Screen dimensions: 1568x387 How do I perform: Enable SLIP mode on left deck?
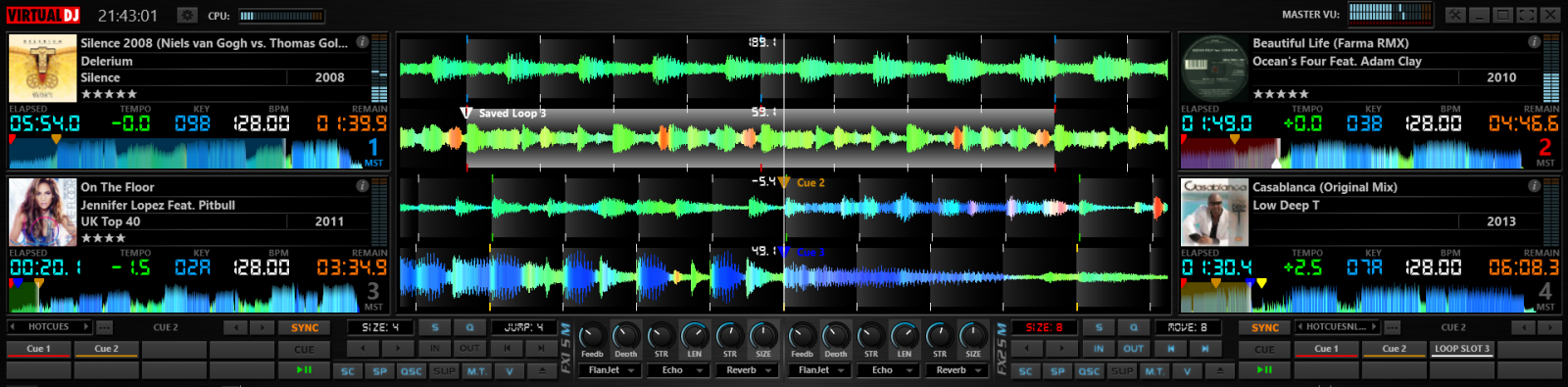[x=444, y=371]
